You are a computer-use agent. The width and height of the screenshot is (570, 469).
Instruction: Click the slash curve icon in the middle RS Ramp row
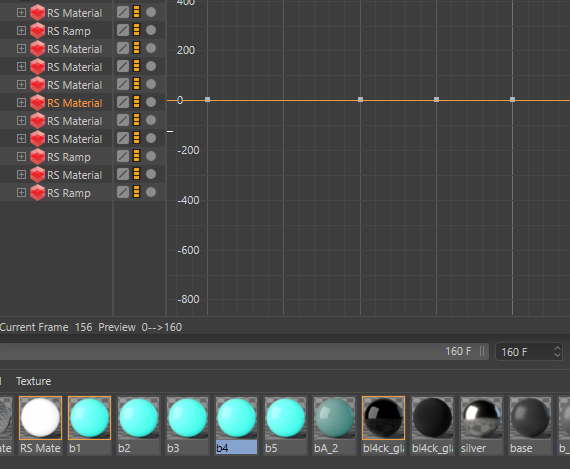(x=123, y=156)
